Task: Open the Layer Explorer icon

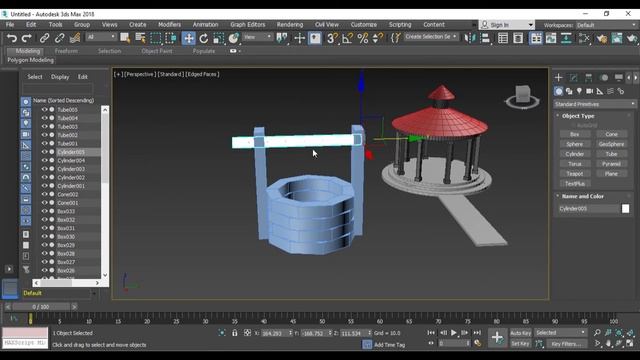Action: (x=518, y=38)
